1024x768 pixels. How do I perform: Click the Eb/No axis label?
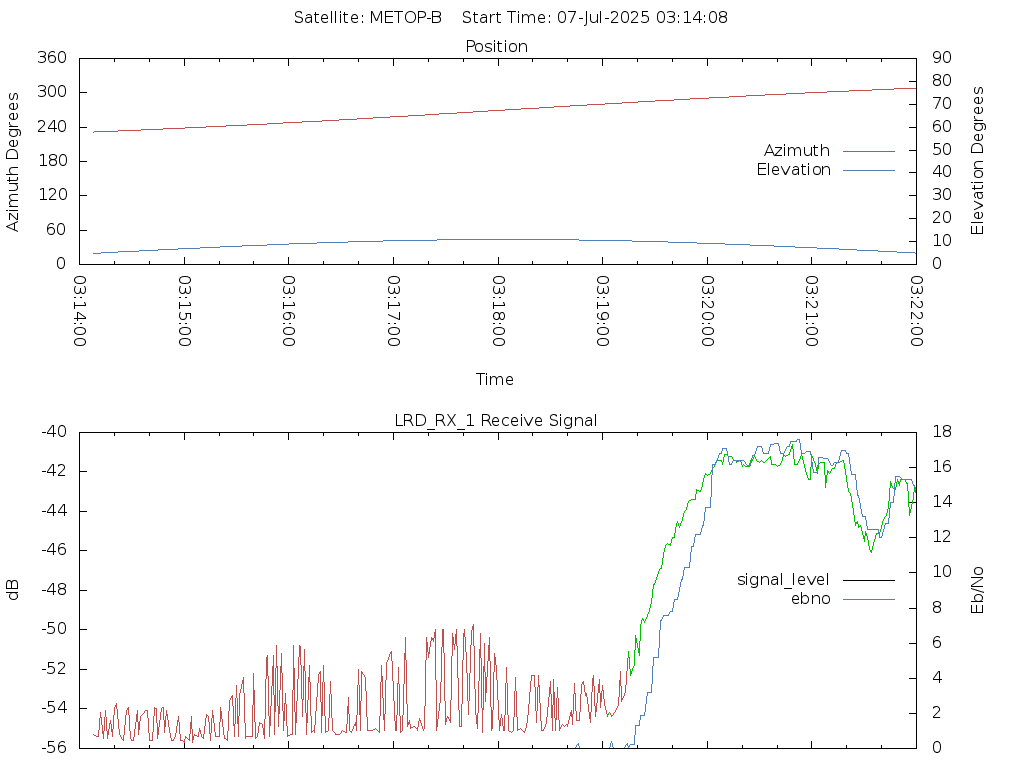click(977, 590)
